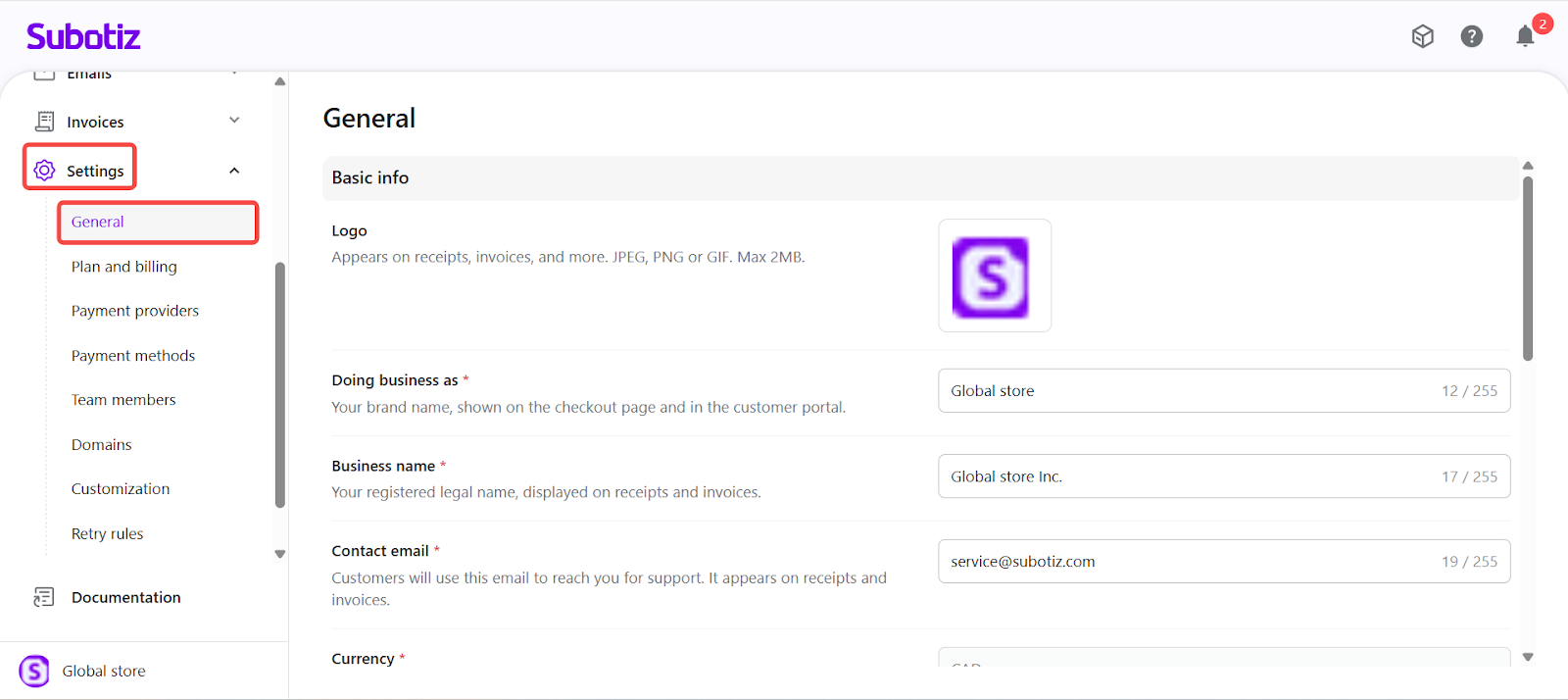Open Payment methods settings

pos(132,356)
